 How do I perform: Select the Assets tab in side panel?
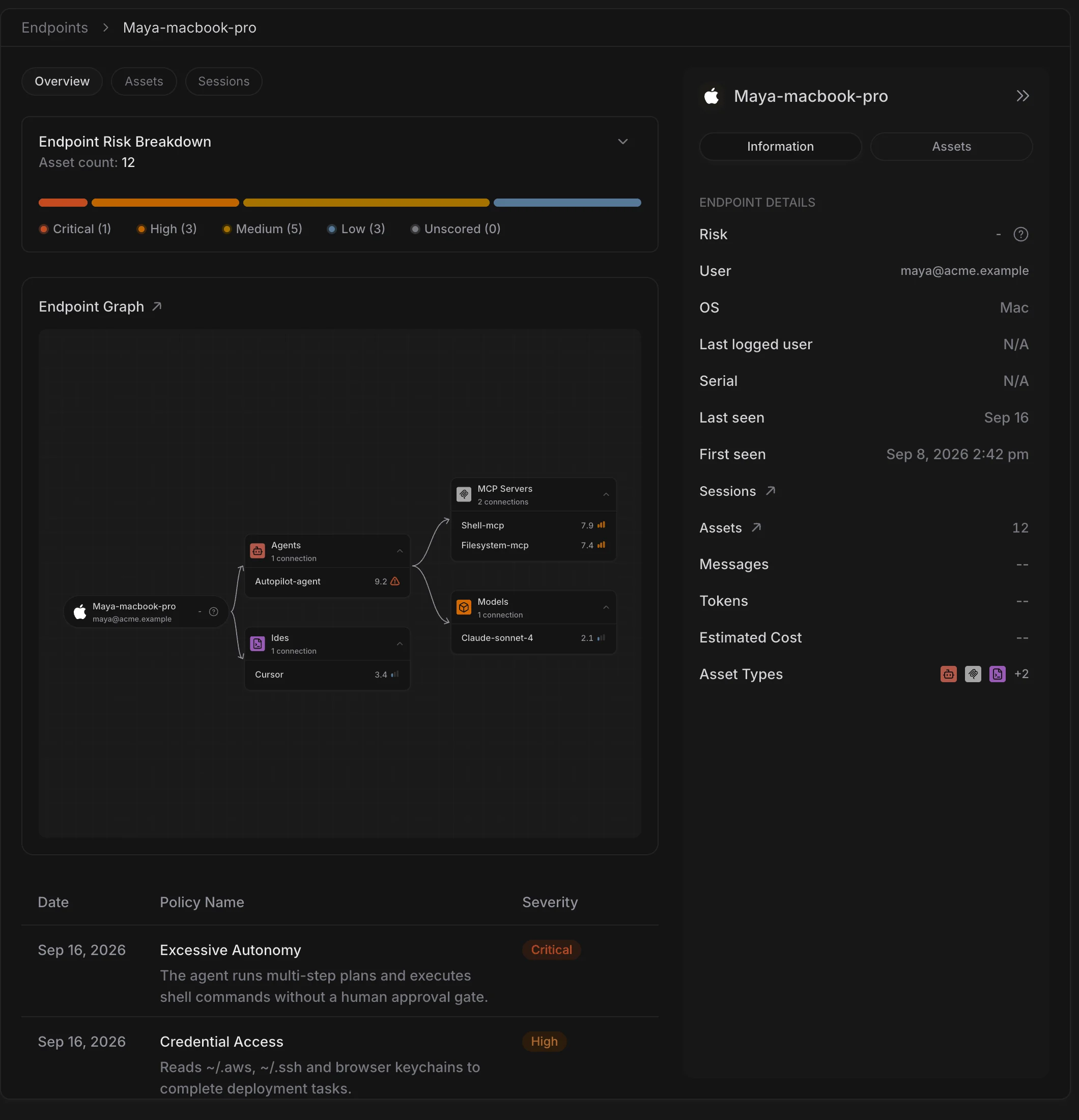tap(951, 147)
